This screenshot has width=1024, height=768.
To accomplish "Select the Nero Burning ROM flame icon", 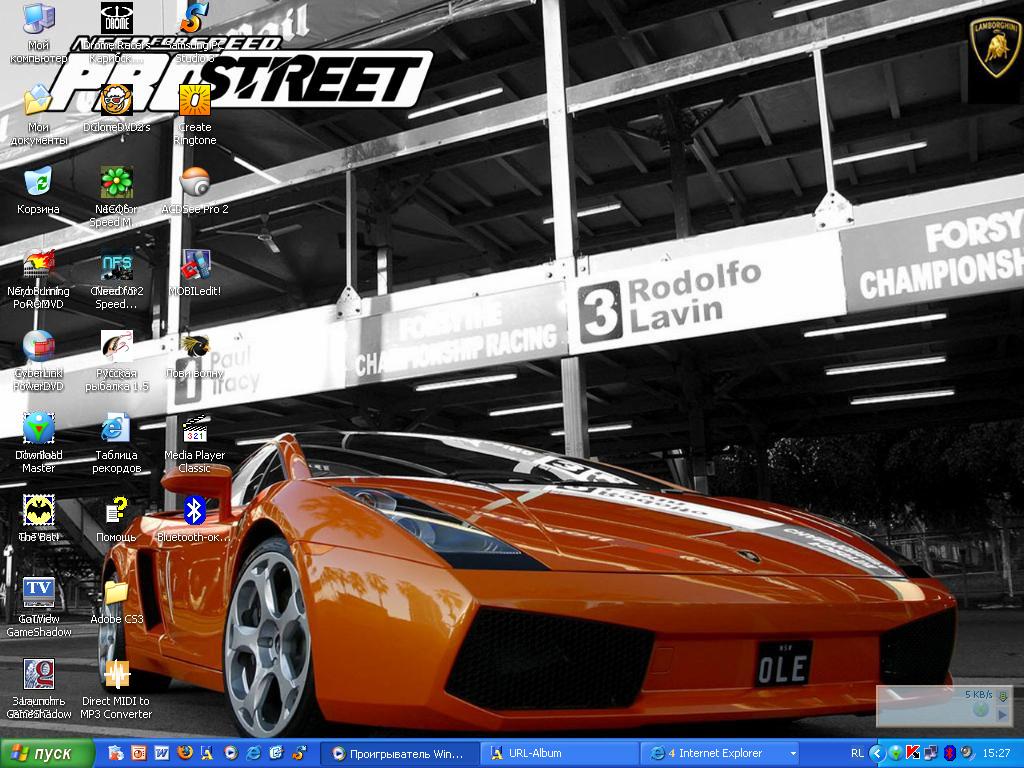I will [39, 264].
